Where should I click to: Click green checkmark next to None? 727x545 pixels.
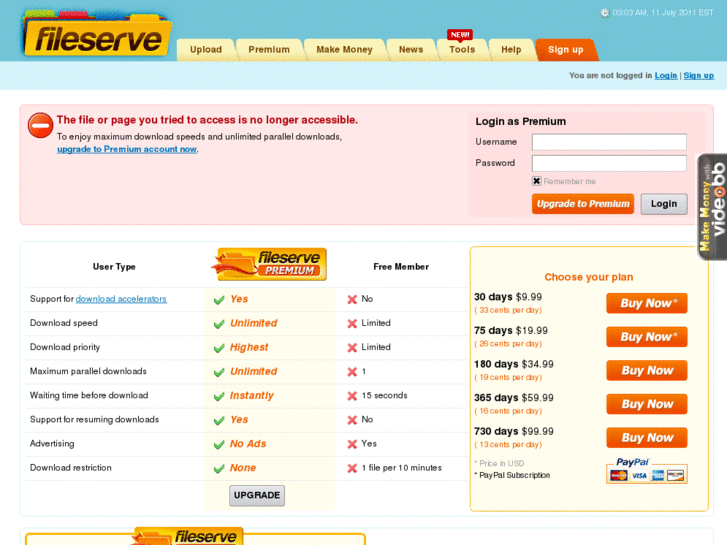(219, 468)
